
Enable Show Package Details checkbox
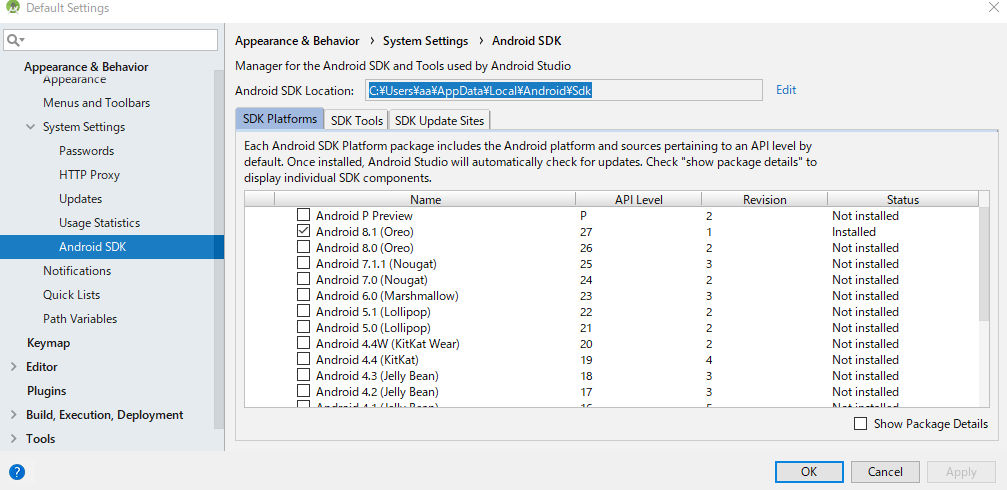(x=861, y=424)
